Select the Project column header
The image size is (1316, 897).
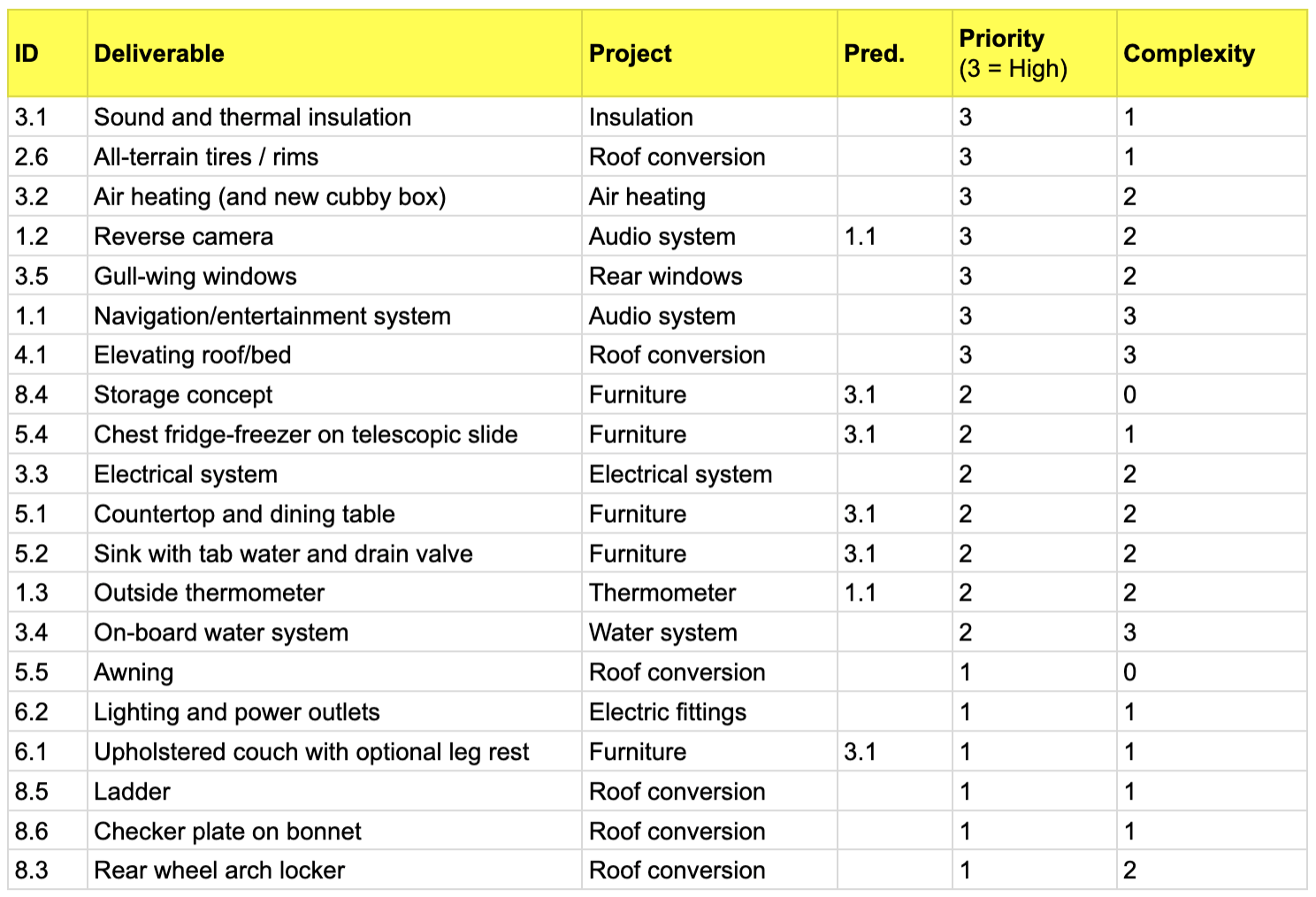(630, 54)
